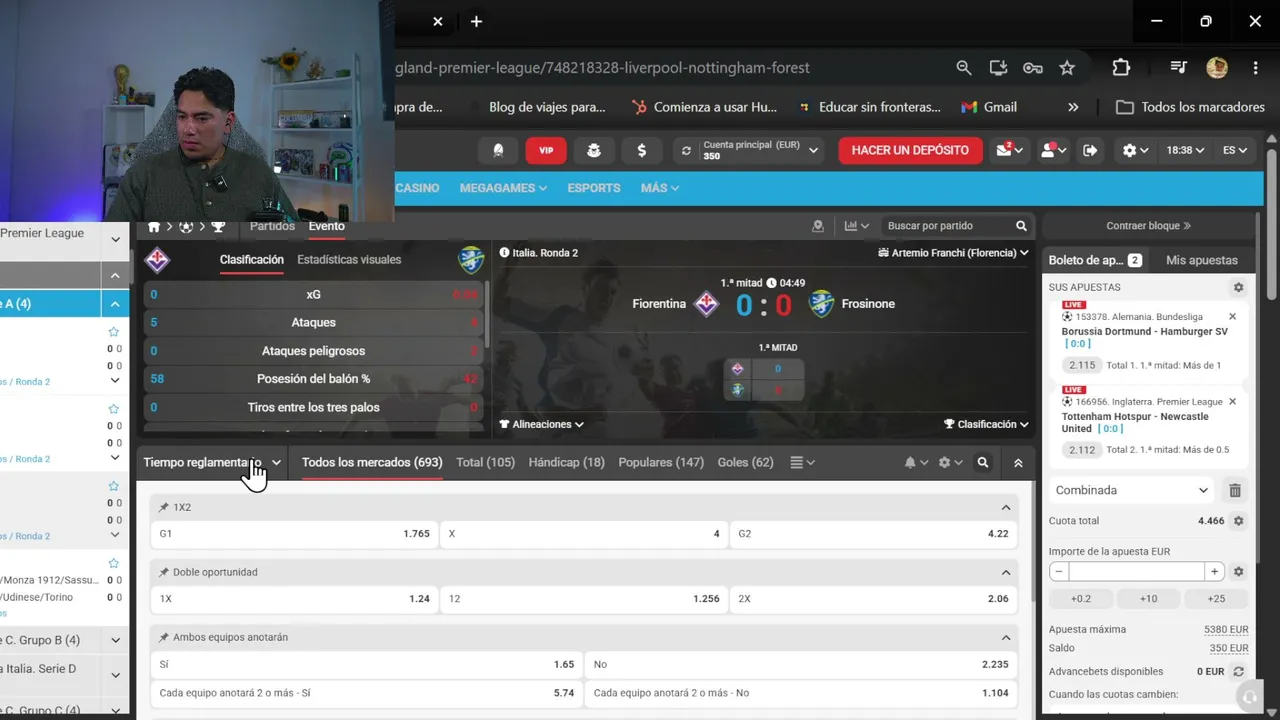Open the ES language dropdown
1280x720 pixels.
(1235, 150)
